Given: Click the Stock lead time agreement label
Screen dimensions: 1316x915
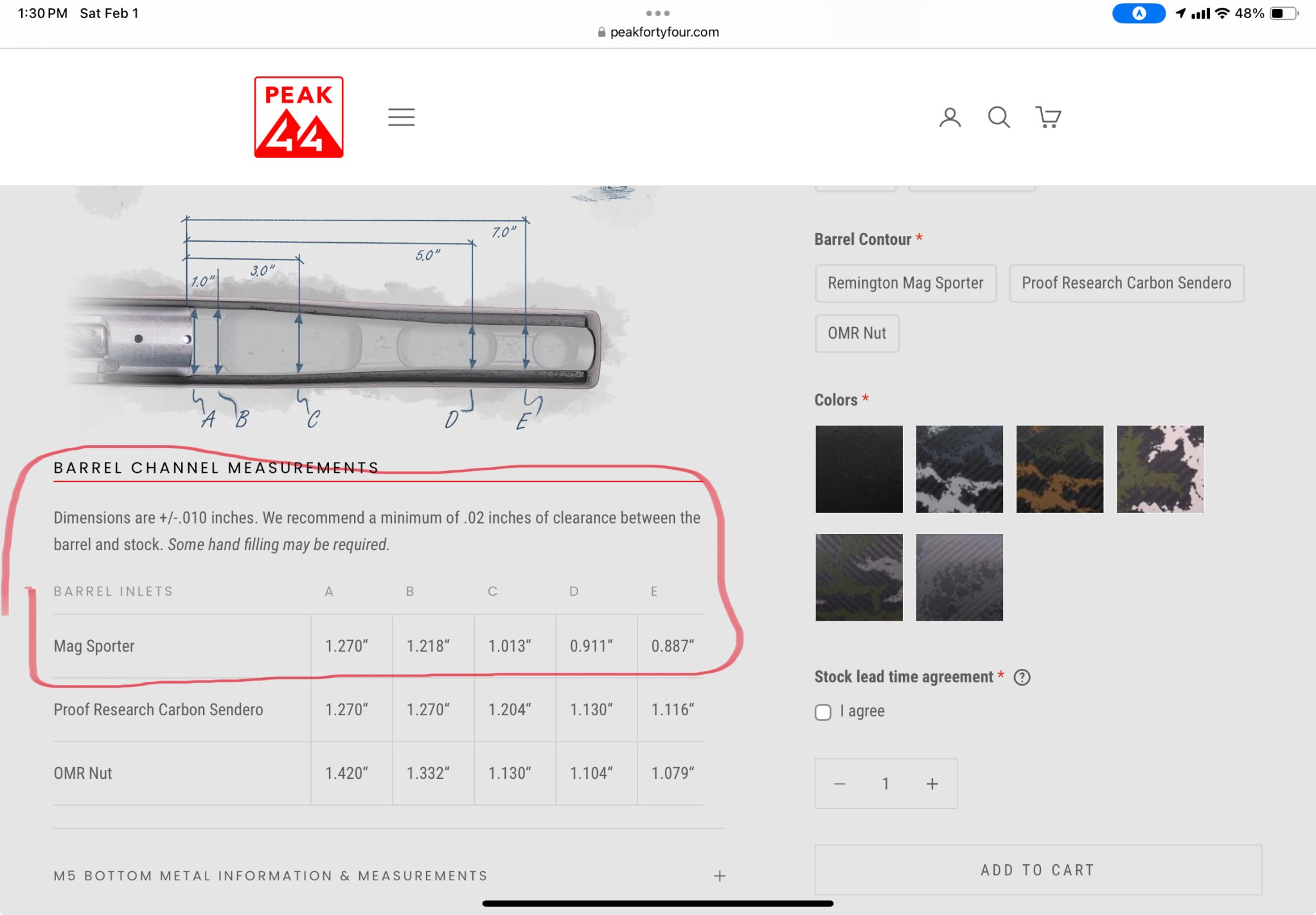Looking at the screenshot, I should [x=903, y=677].
